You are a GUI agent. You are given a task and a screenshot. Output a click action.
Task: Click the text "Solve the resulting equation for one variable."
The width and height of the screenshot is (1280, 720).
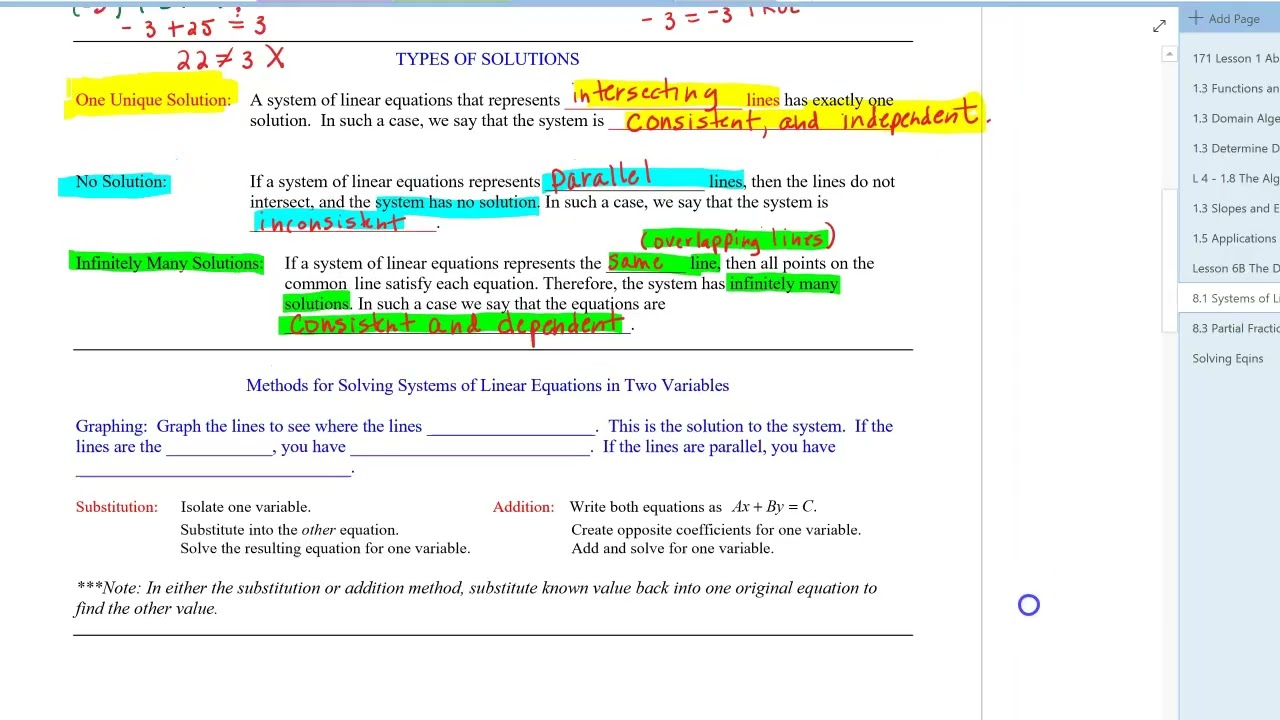(325, 548)
